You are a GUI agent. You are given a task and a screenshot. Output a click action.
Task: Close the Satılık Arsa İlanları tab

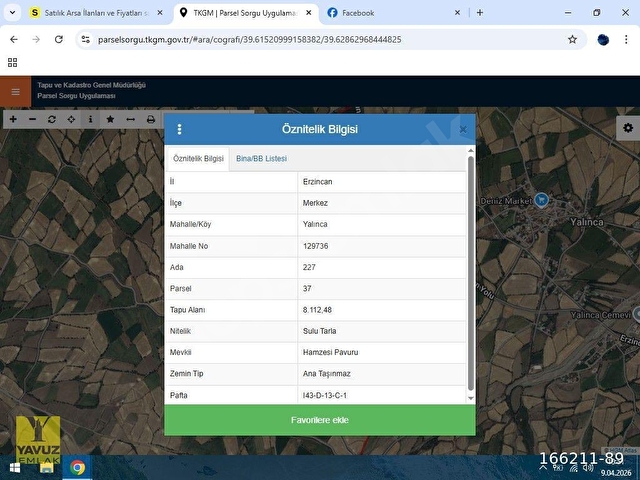160,13
